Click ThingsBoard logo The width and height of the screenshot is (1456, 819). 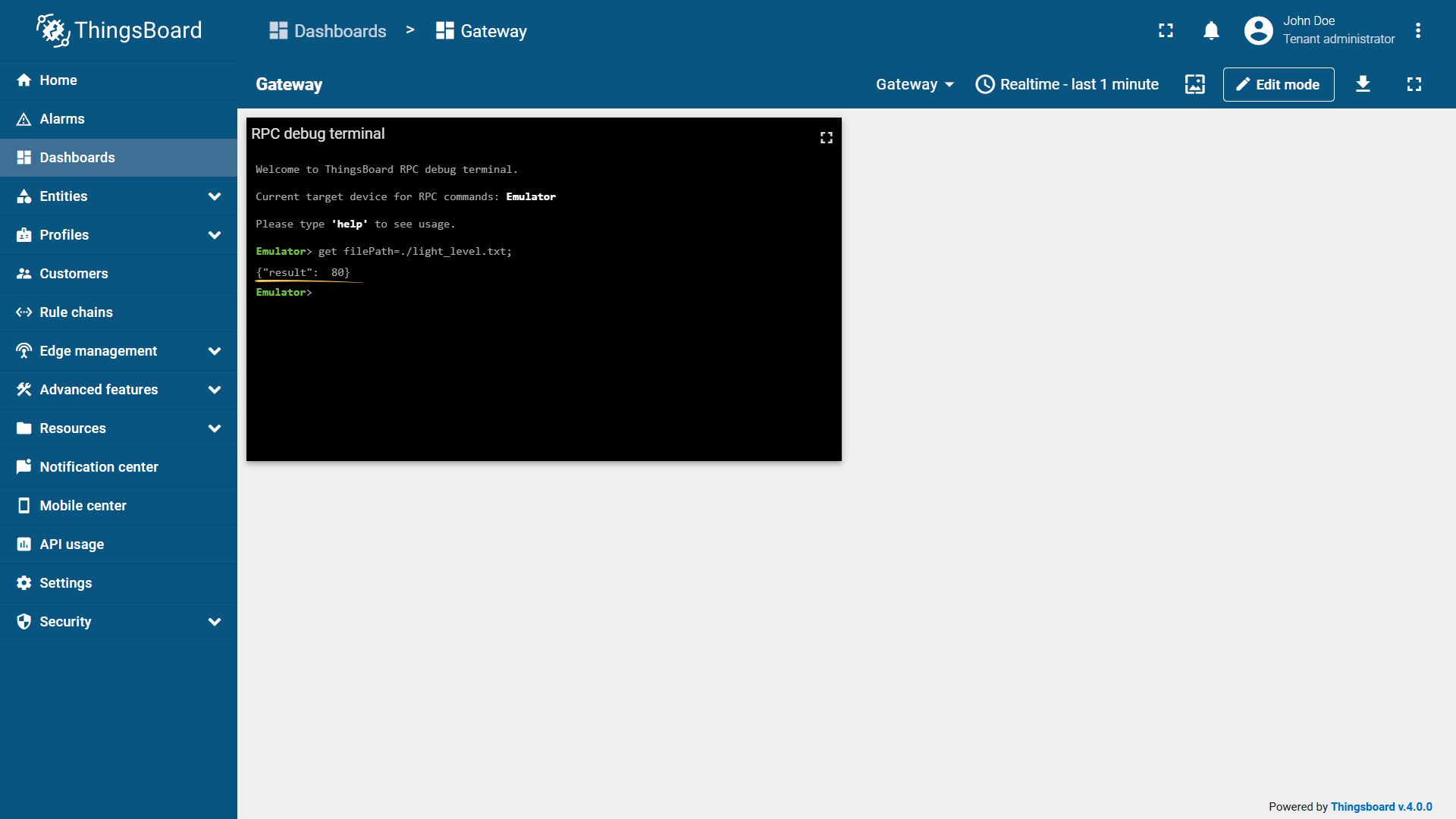(x=119, y=30)
